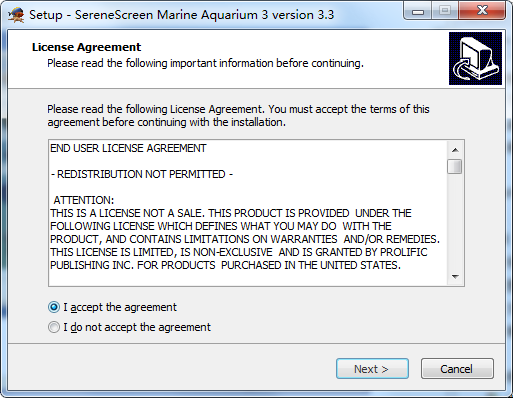Abort installation using the Cancel button

pyautogui.click(x=457, y=369)
